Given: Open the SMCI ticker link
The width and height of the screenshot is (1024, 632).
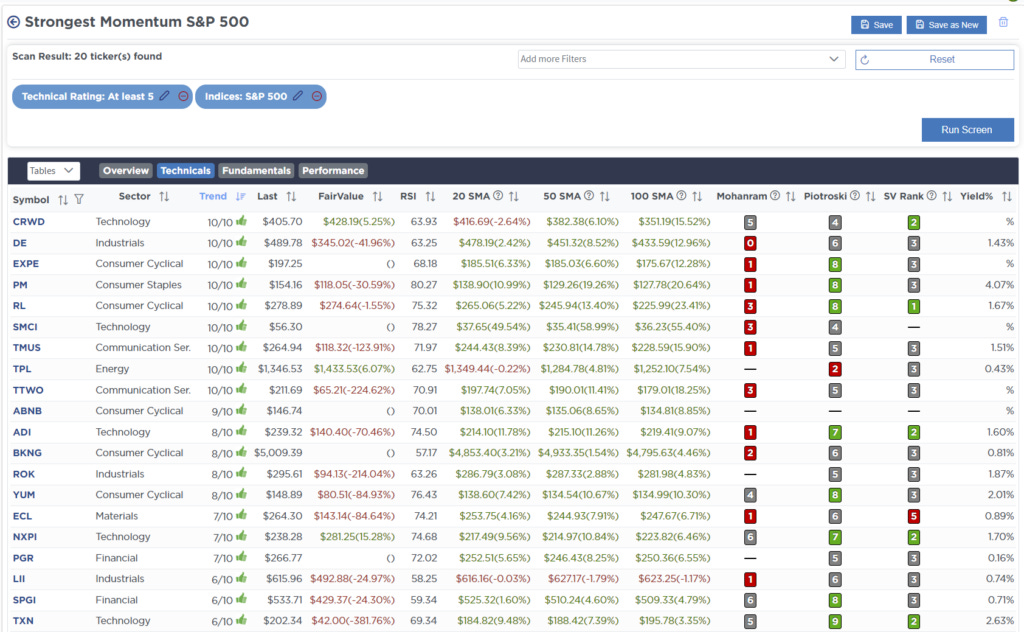Looking at the screenshot, I should pos(25,327).
